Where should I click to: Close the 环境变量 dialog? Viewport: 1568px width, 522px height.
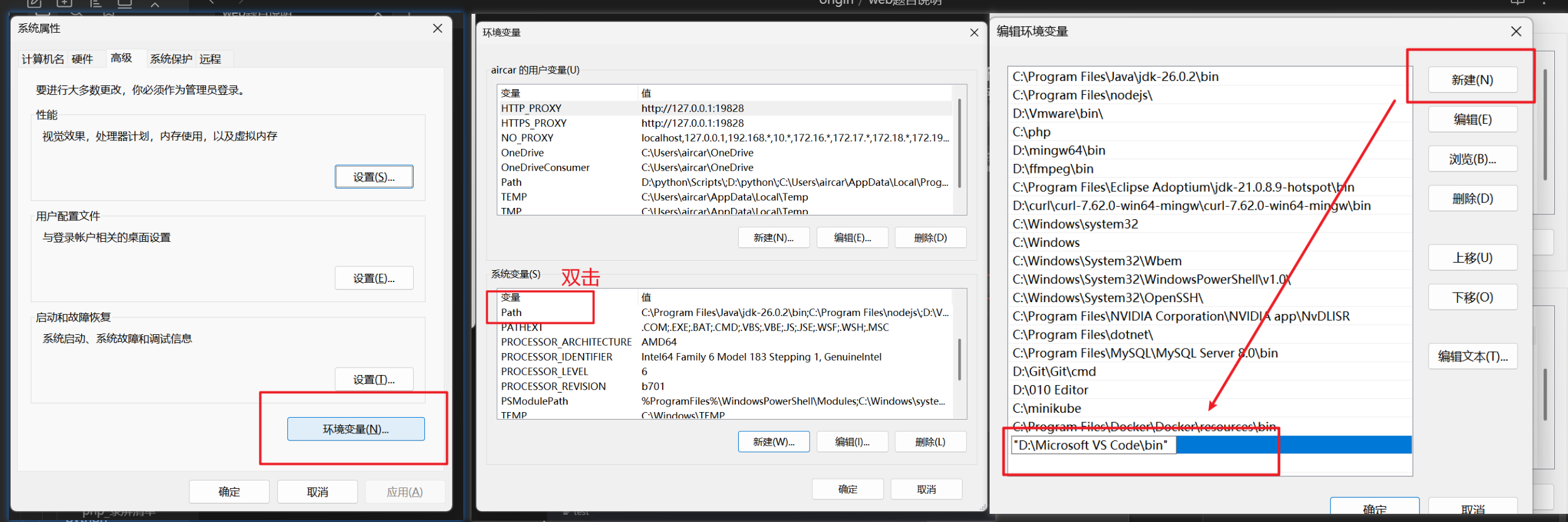pos(974,33)
